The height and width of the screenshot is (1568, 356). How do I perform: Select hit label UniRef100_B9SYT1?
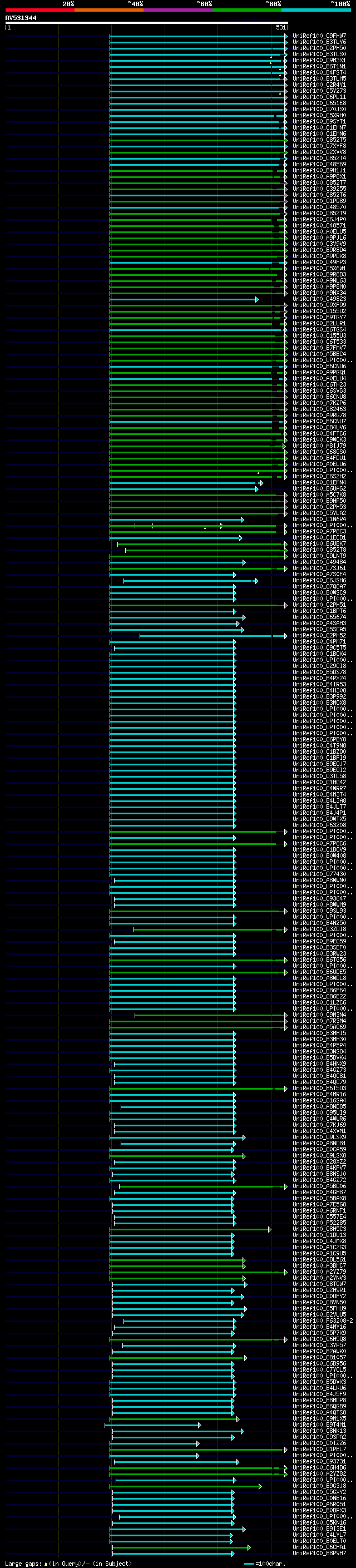coord(319,121)
